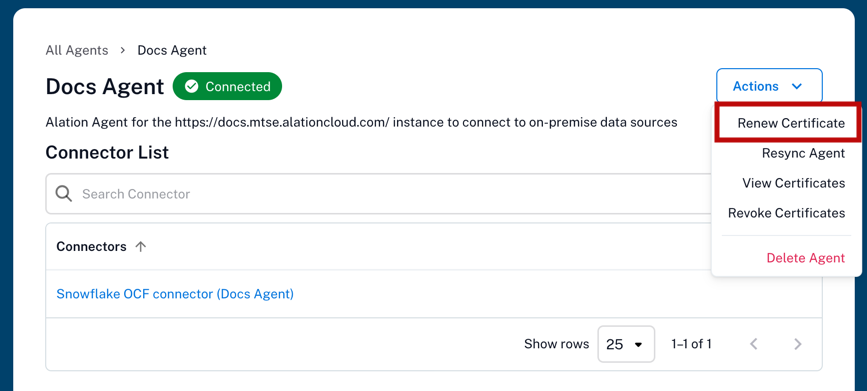Sort by Connectors column arrow
The image size is (867, 391).
(141, 247)
